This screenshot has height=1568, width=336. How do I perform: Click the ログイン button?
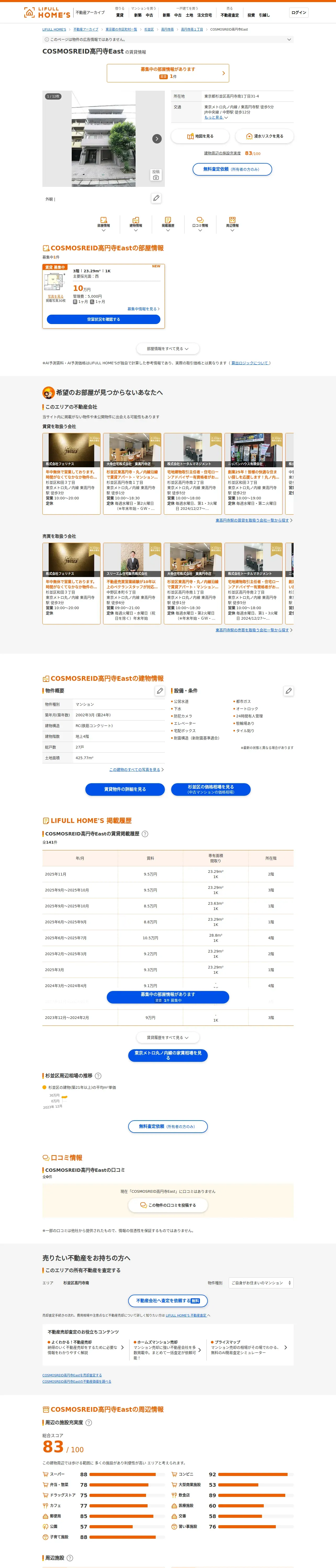click(299, 13)
